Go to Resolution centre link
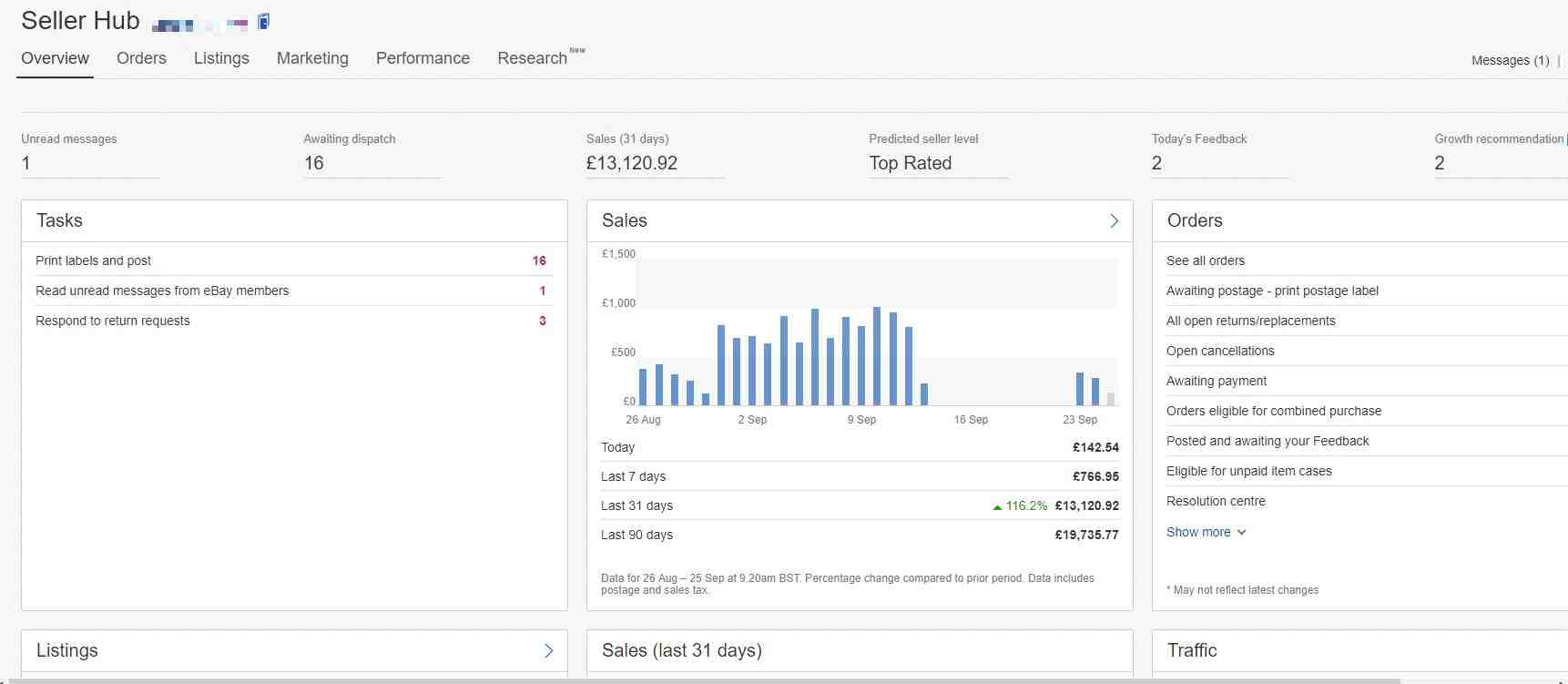This screenshot has width=1568, height=684. click(x=1216, y=501)
